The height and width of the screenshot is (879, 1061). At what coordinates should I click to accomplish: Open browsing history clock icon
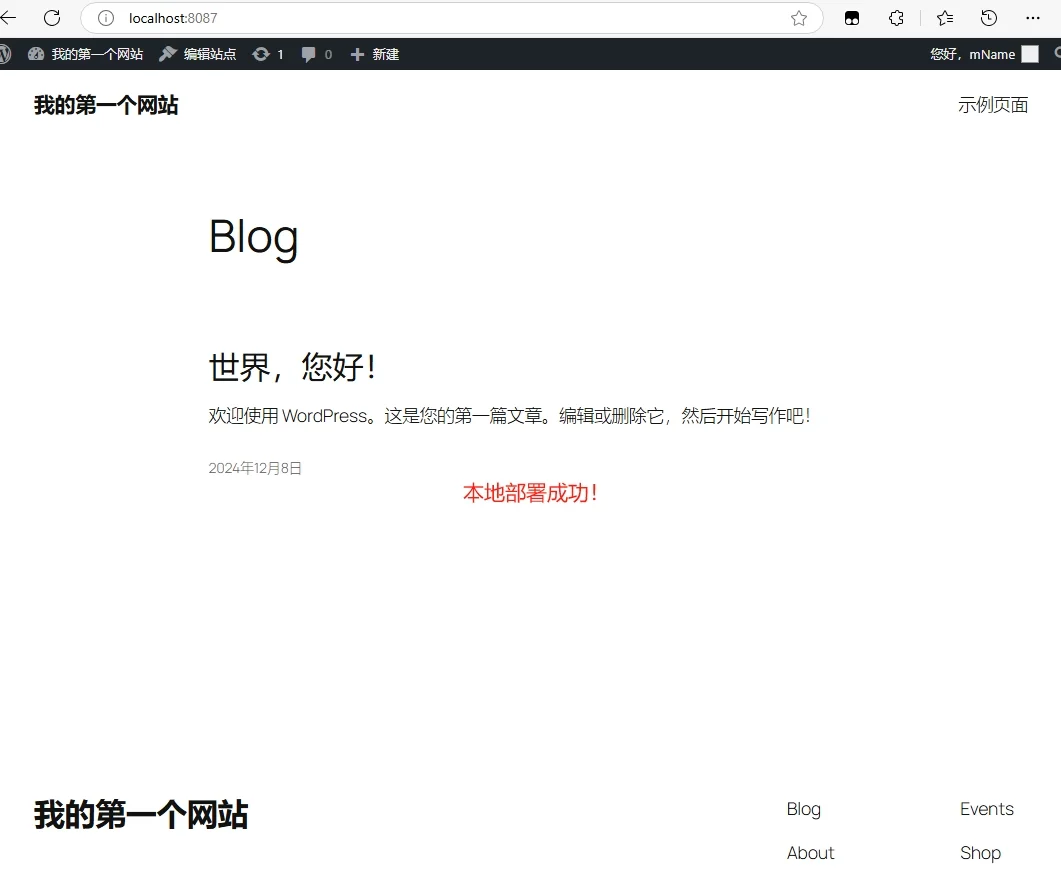(x=989, y=18)
